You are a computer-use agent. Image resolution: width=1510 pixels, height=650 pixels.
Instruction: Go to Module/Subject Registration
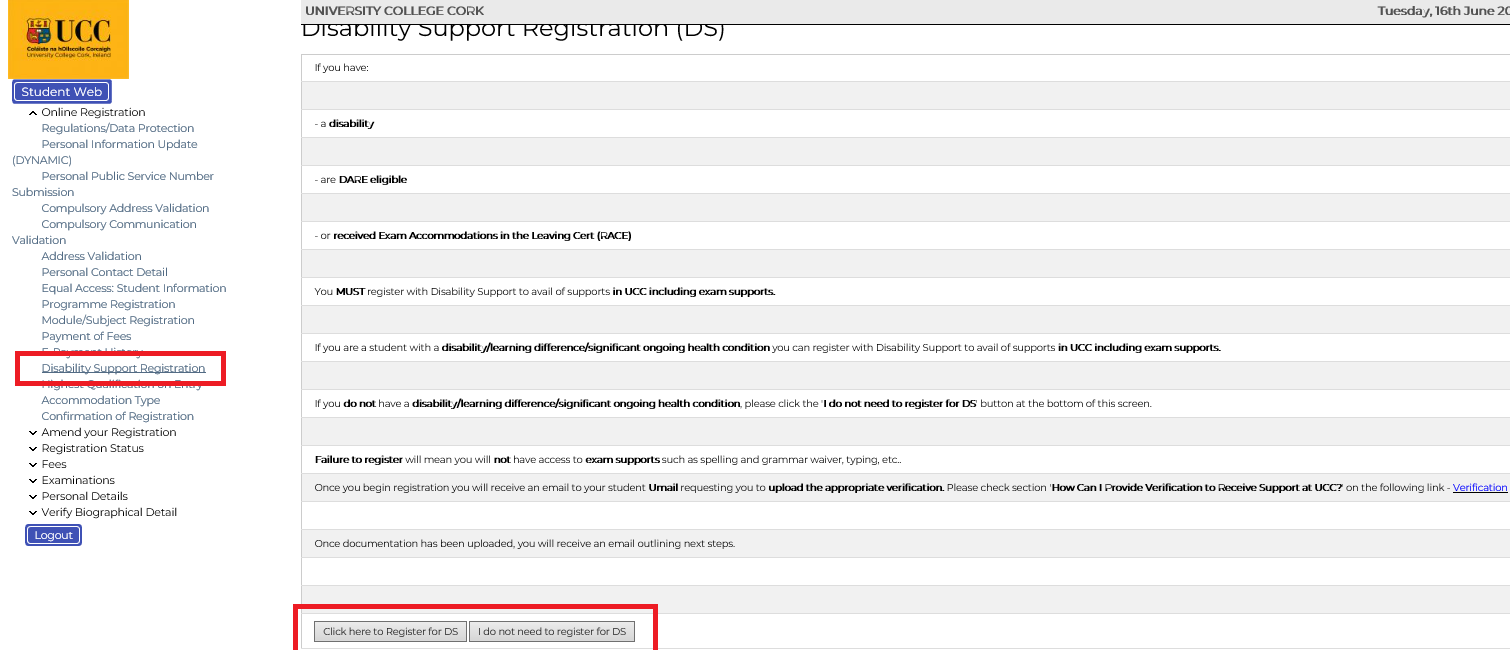(118, 320)
